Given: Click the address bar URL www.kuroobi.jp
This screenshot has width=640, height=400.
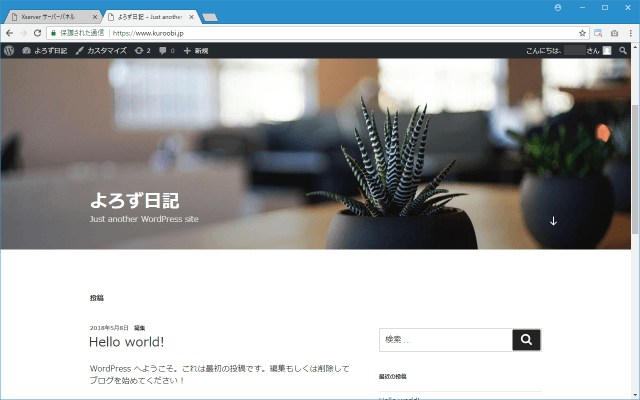Looking at the screenshot, I should point(148,33).
